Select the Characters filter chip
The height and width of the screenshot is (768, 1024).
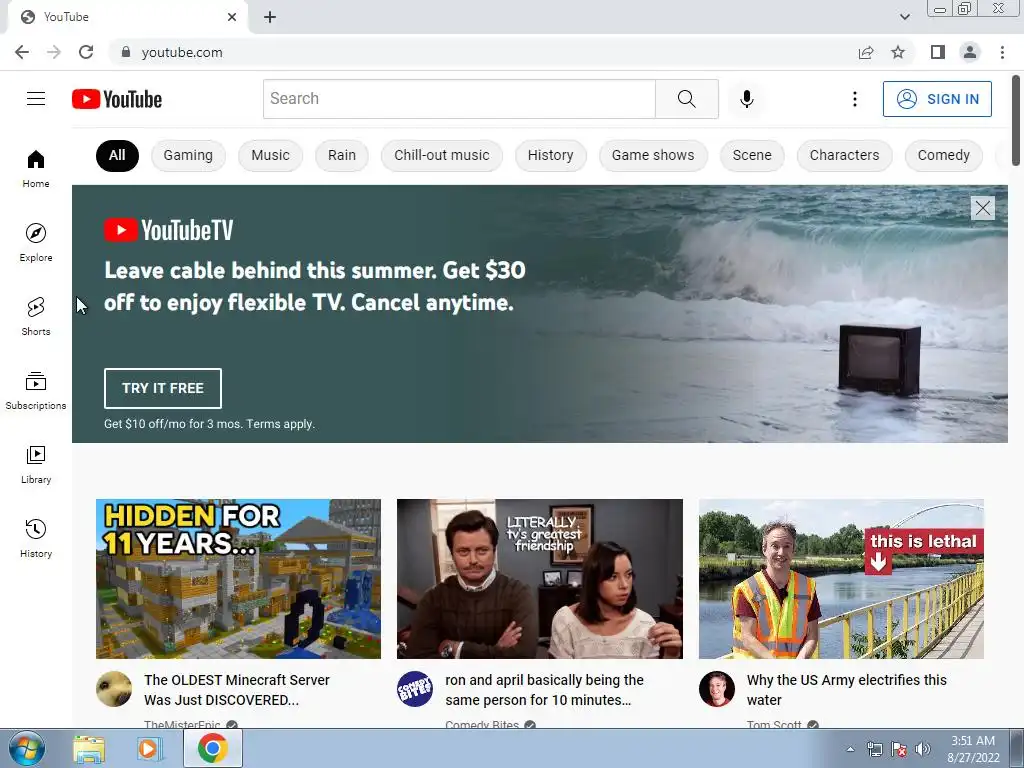pyautogui.click(x=844, y=155)
